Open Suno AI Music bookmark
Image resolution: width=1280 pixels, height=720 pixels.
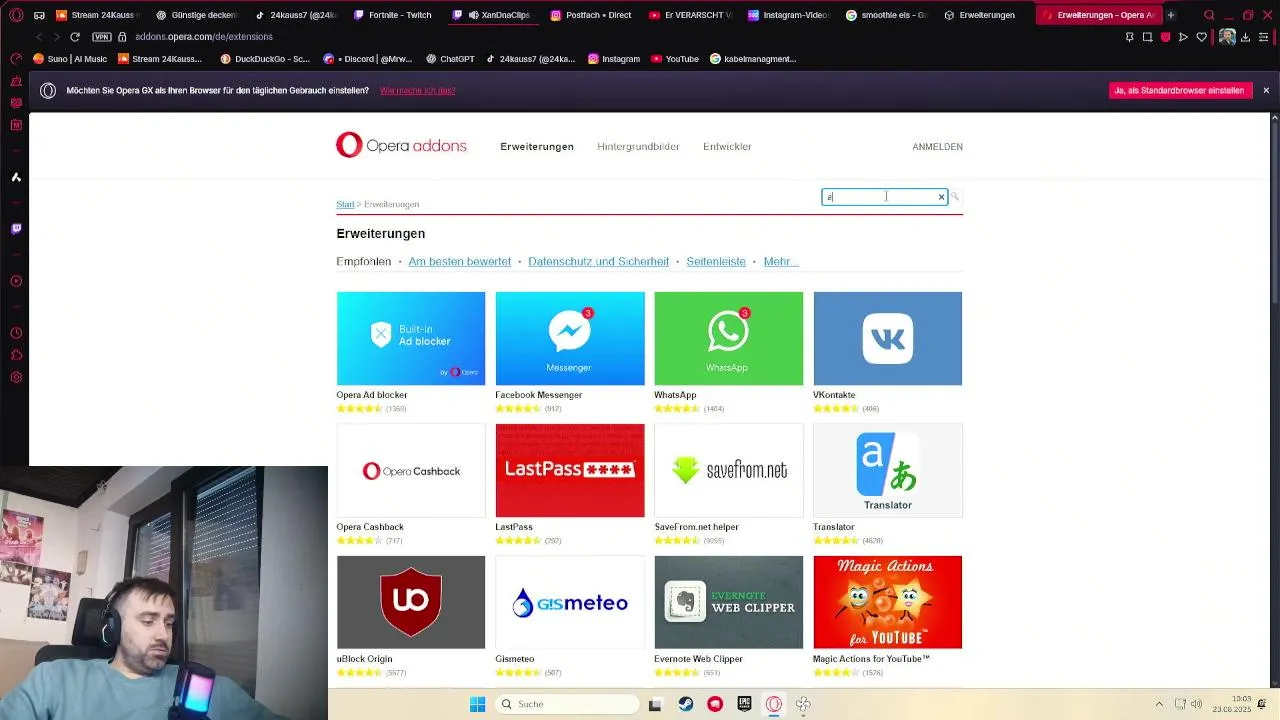[x=70, y=59]
